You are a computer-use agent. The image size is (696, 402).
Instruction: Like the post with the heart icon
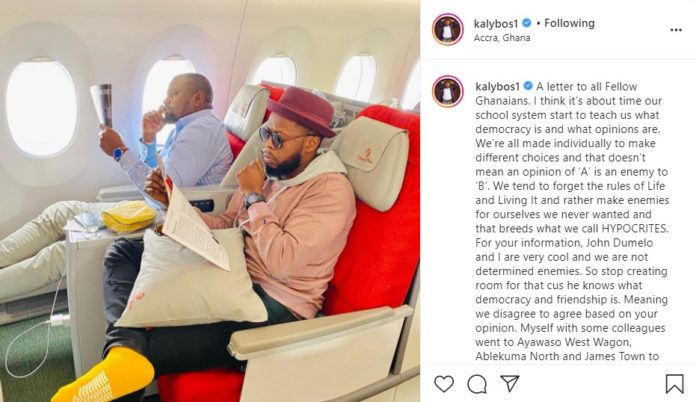tap(443, 384)
